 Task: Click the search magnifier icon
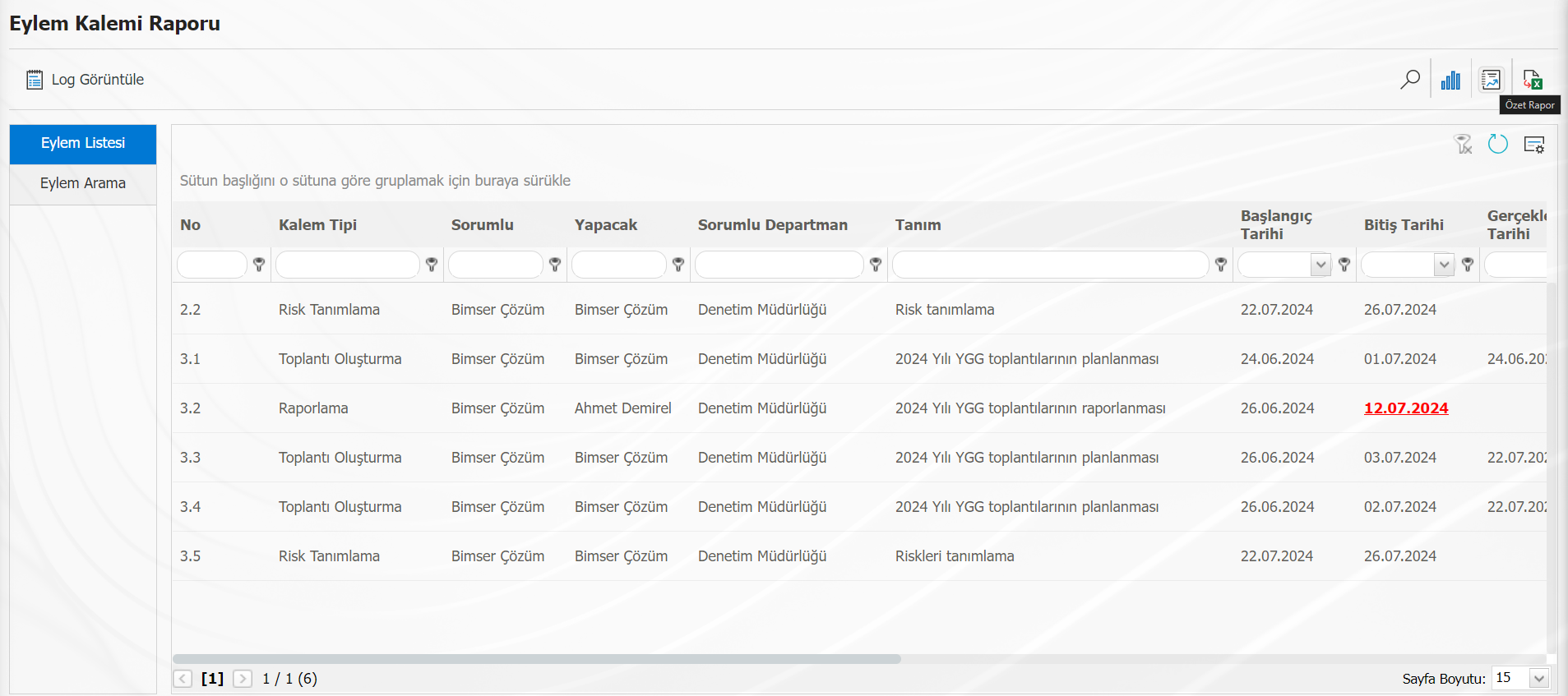1410,80
